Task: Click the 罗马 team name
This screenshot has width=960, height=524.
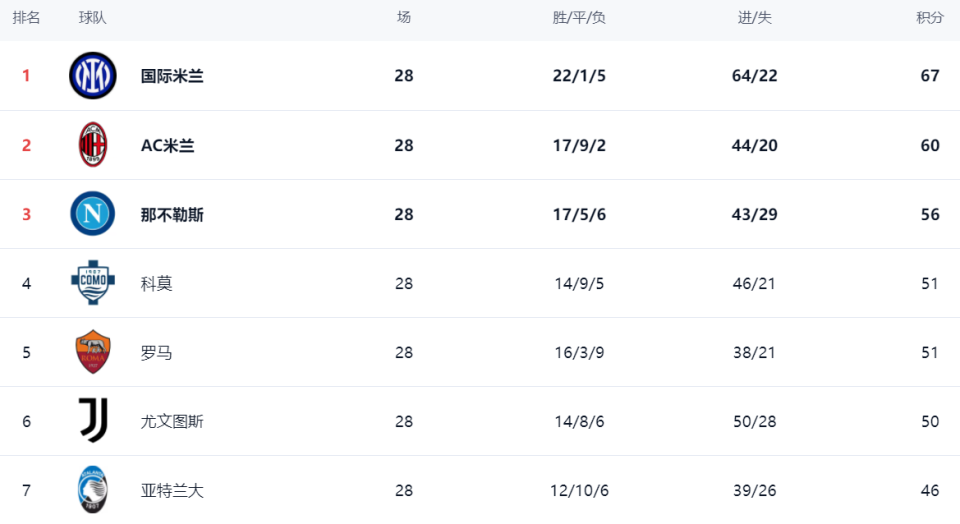Action: click(x=157, y=352)
